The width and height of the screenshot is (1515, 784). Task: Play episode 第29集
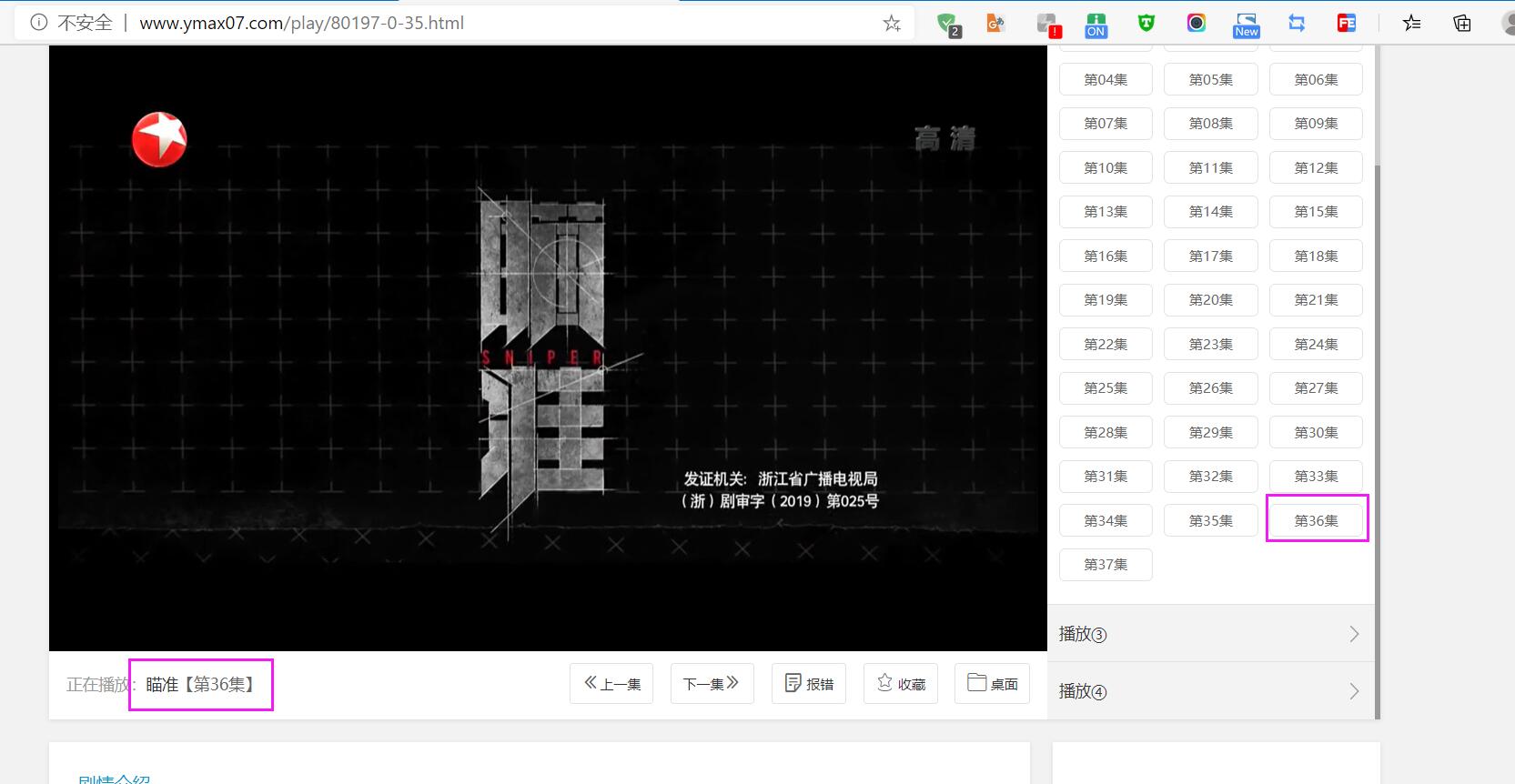pyautogui.click(x=1211, y=432)
